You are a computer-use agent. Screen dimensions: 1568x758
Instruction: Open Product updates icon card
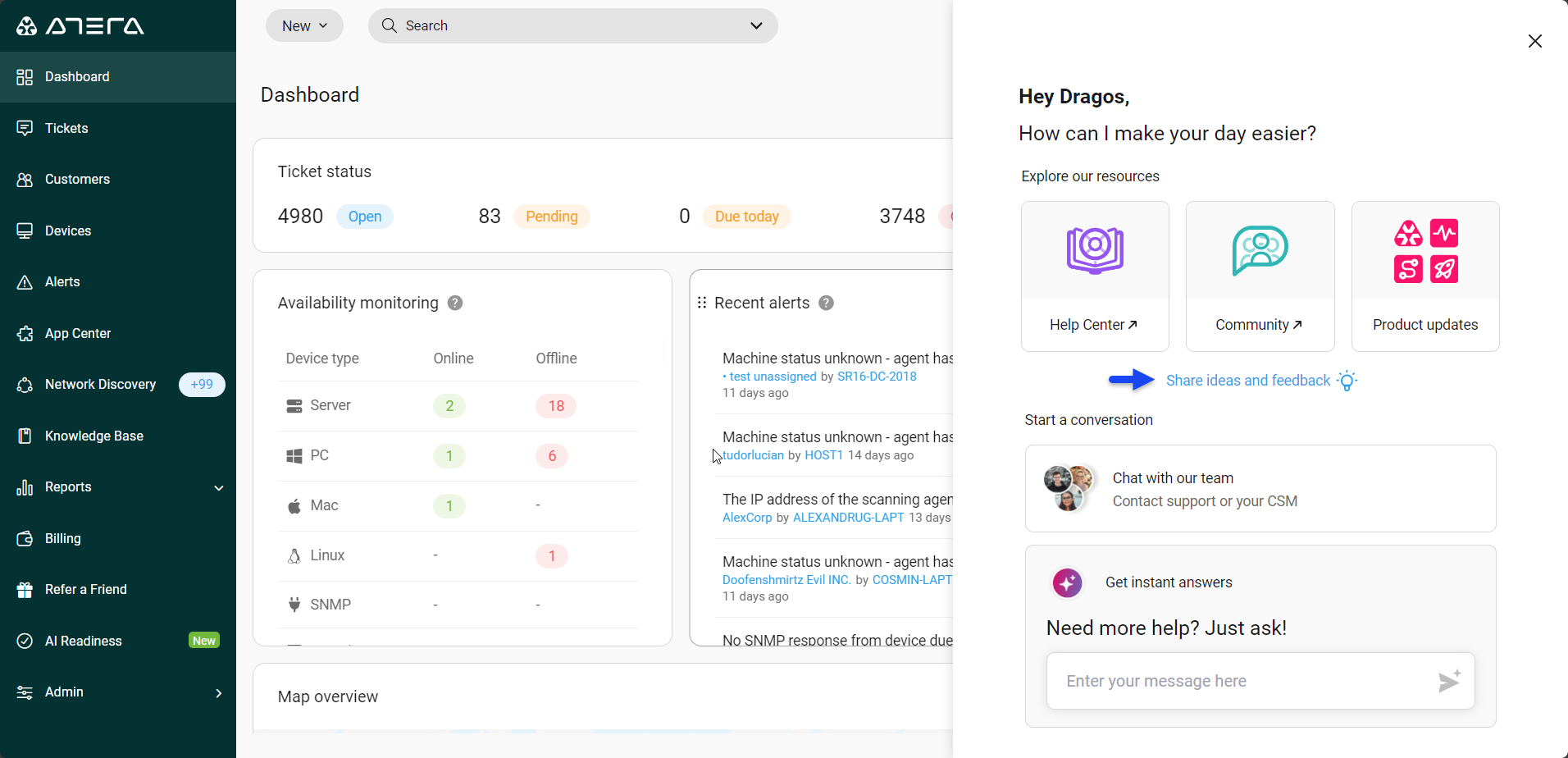point(1425,250)
